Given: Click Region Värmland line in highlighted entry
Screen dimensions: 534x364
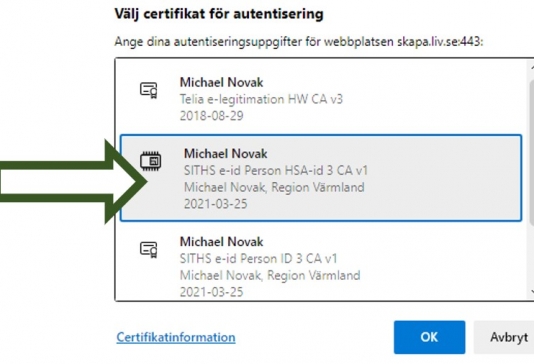Looking at the screenshot, I should click(274, 187).
